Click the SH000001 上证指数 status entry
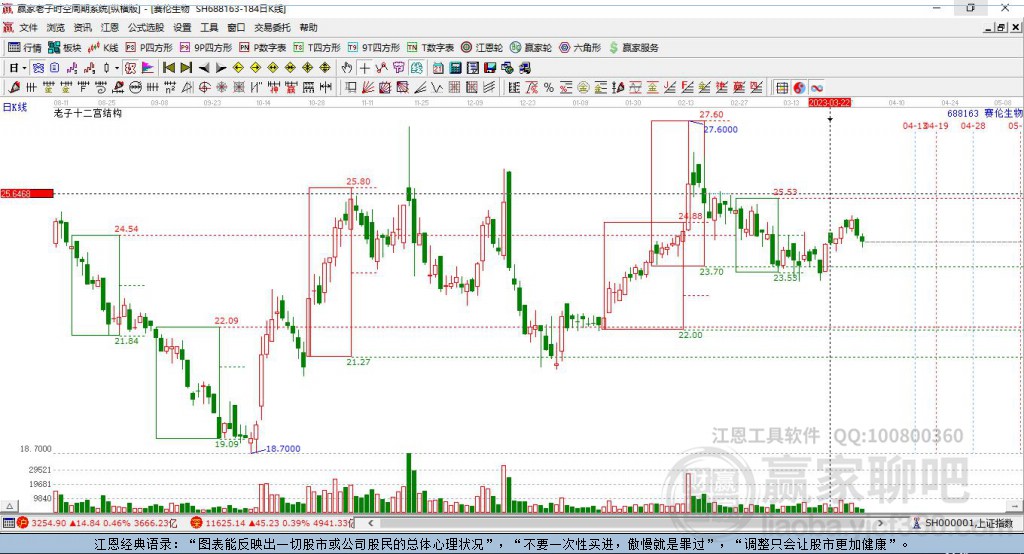Image resolution: width=1024 pixels, height=554 pixels. point(965,523)
